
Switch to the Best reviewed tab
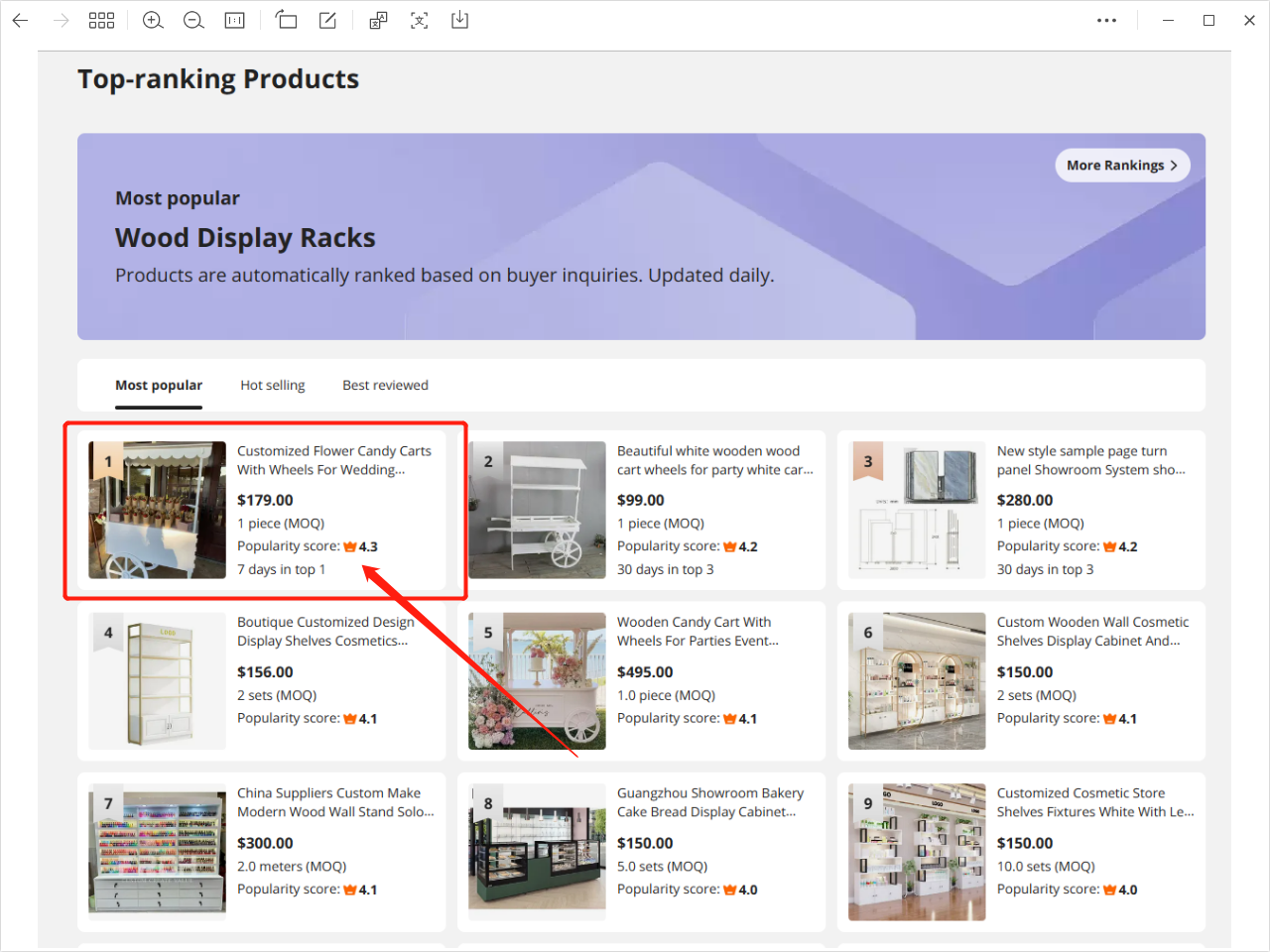tap(385, 386)
